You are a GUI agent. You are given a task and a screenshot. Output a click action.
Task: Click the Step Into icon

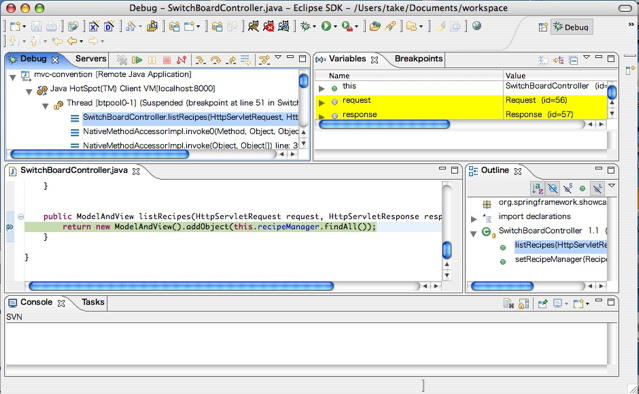pyautogui.click(x=200, y=60)
